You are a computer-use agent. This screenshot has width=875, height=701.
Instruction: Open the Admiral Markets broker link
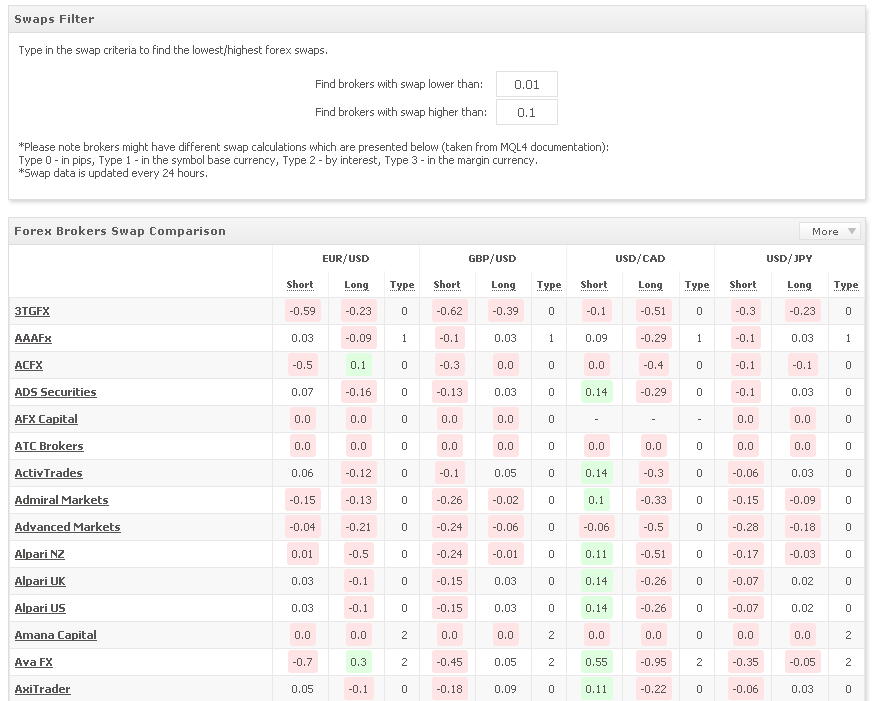click(x=61, y=500)
